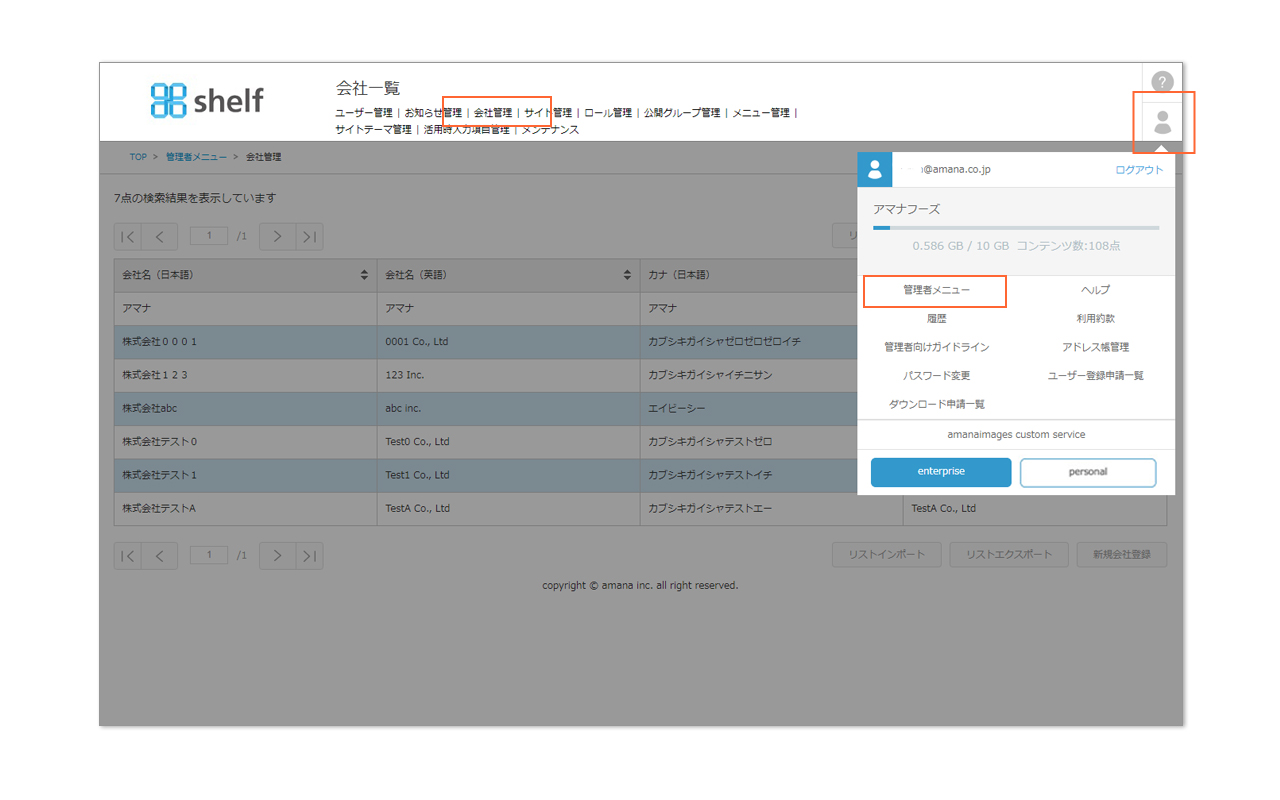Screen dimensions: 1280x800
Task: Select row 株式会社テスト０
Action: (640, 442)
